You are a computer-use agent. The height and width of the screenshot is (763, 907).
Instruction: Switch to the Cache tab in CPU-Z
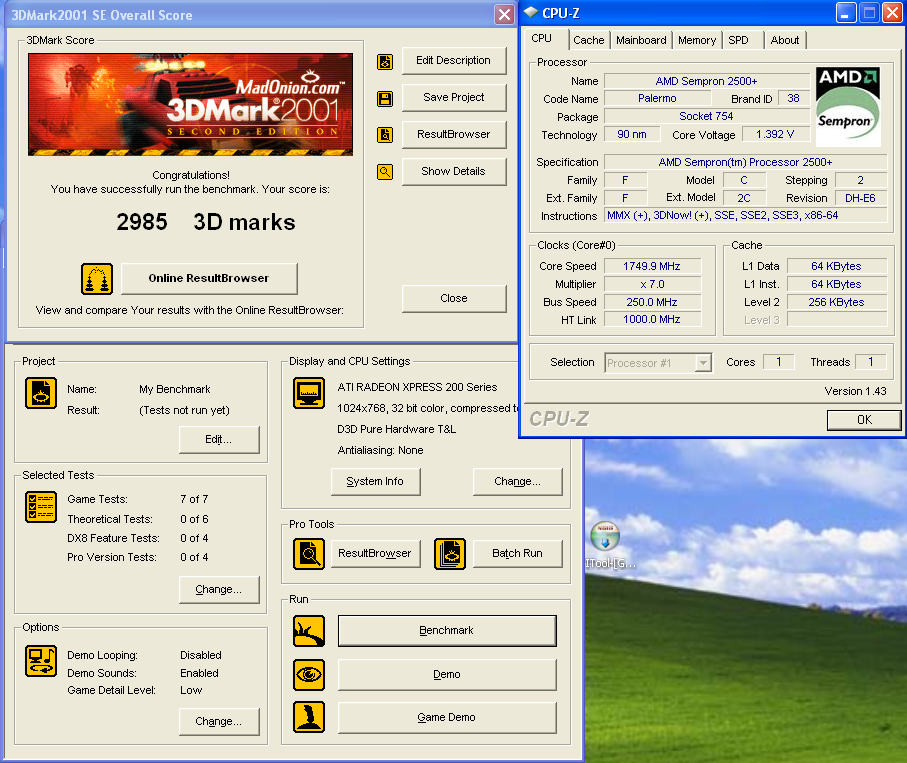click(589, 40)
